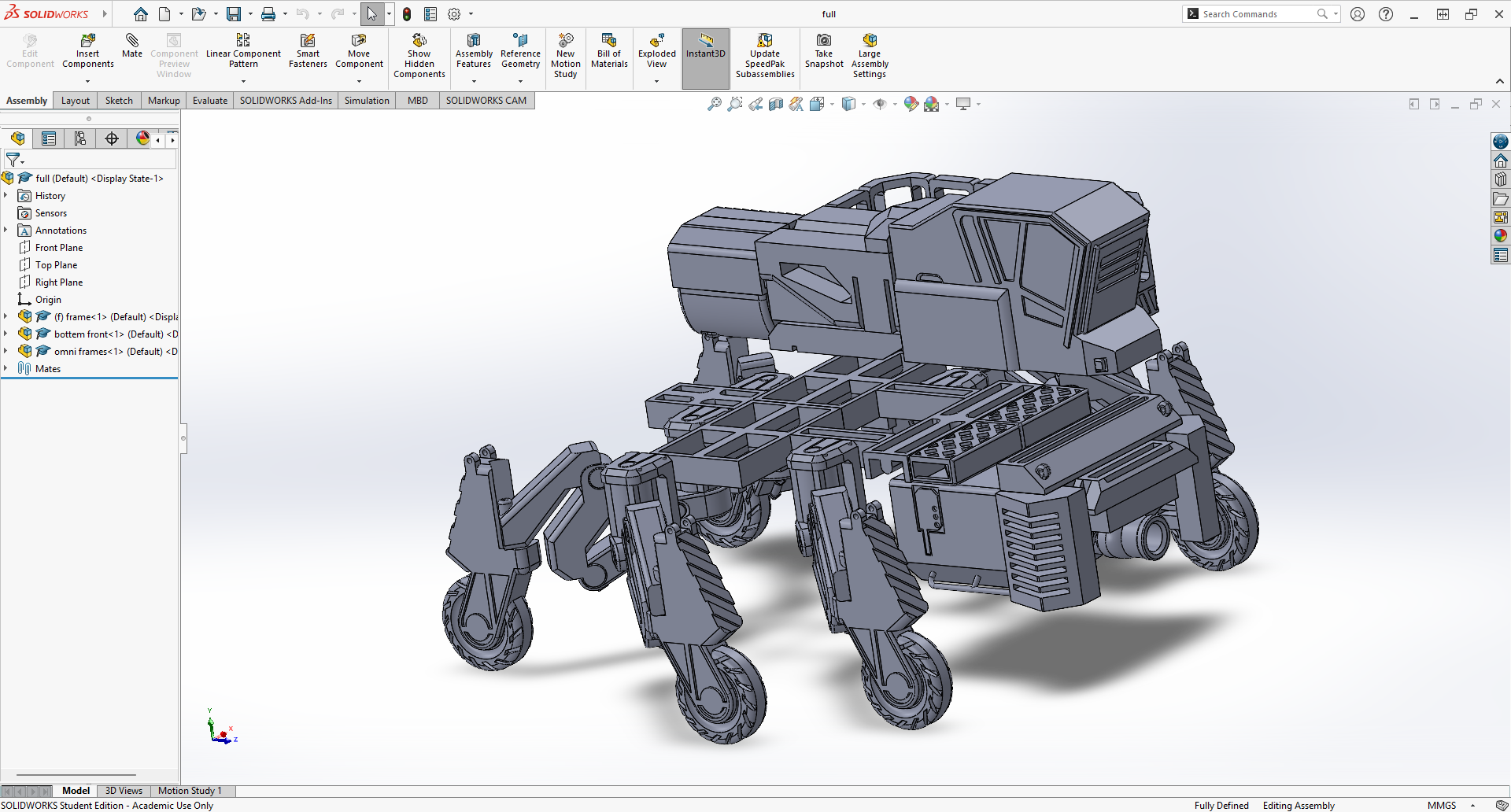
Task: Switch to the Evaluate tab
Action: [x=210, y=101]
